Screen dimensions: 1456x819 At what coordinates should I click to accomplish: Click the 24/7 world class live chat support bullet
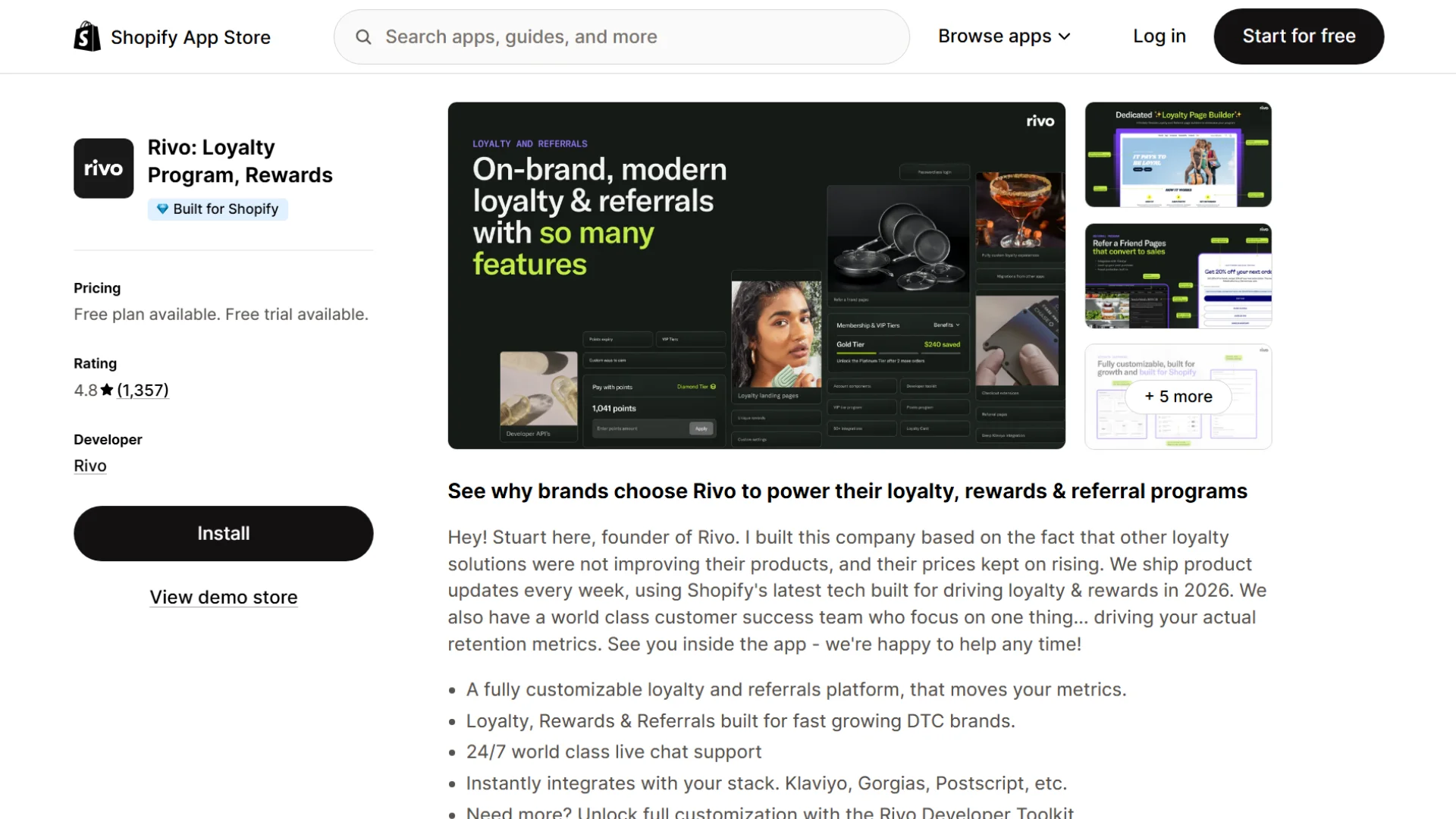pyautogui.click(x=613, y=752)
